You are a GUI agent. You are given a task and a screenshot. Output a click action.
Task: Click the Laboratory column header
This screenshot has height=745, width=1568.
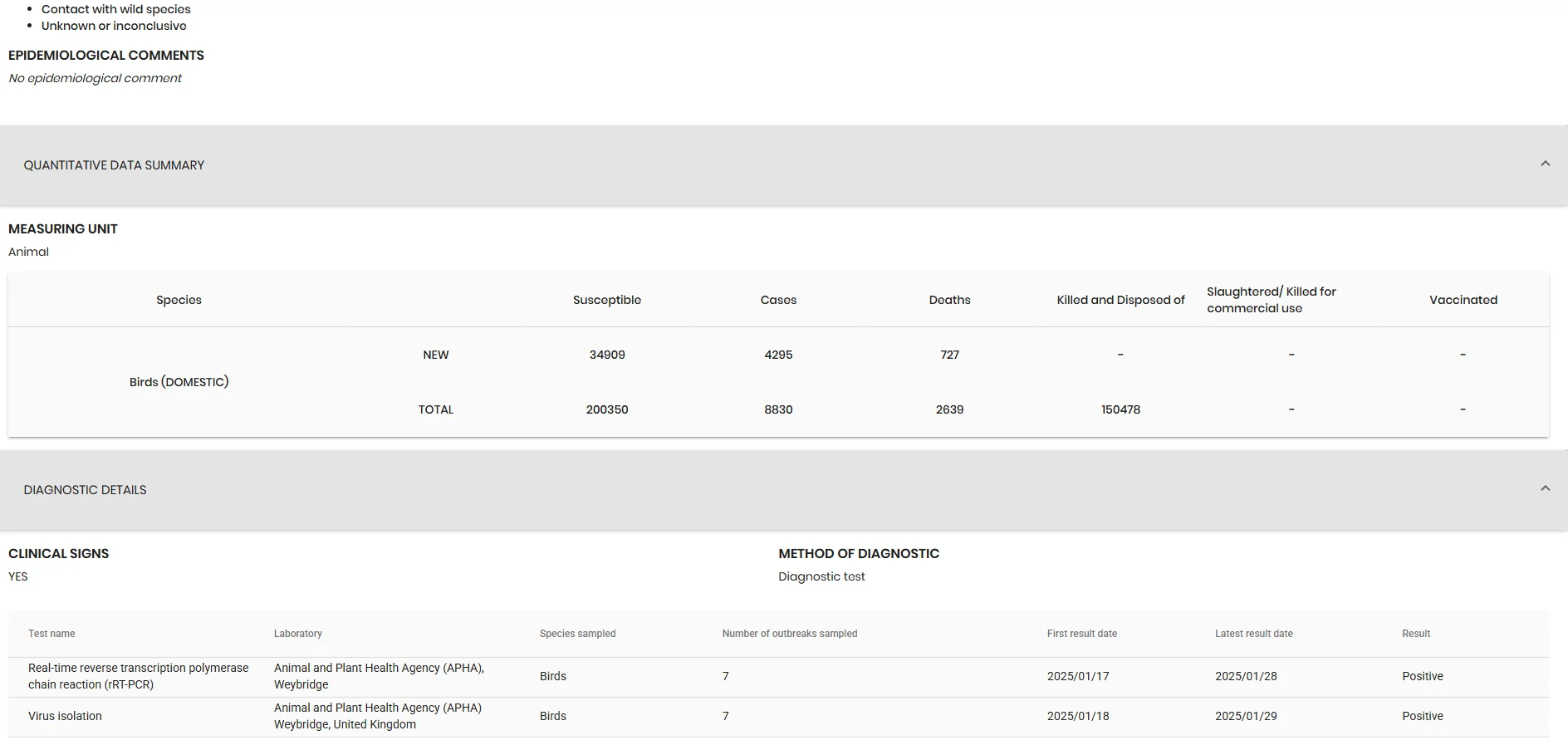298,634
